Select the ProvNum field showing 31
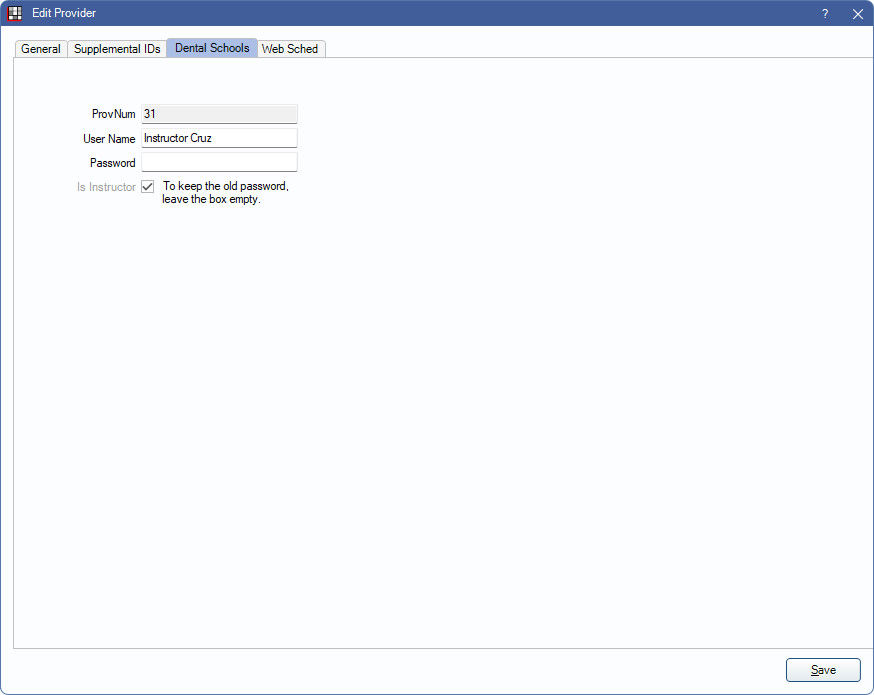874x695 pixels. pyautogui.click(x=219, y=114)
